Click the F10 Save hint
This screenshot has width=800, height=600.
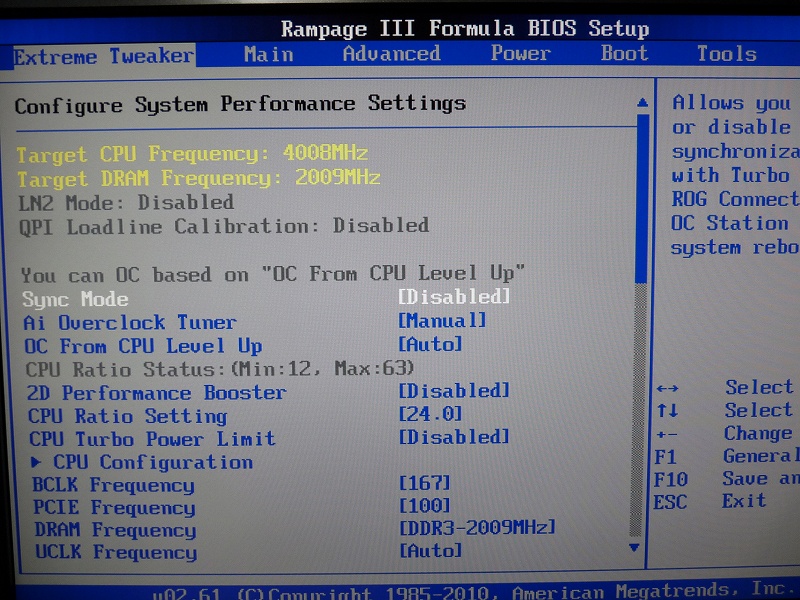pos(727,479)
